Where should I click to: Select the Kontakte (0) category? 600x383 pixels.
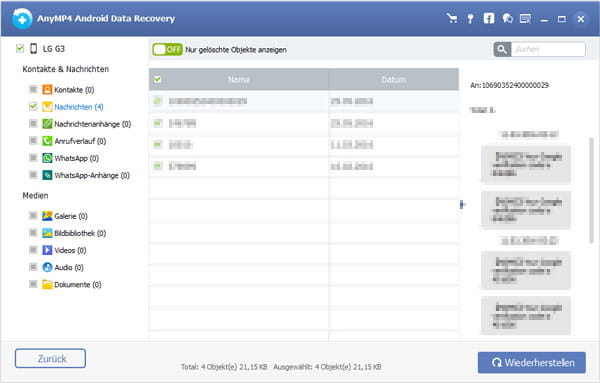click(74, 90)
